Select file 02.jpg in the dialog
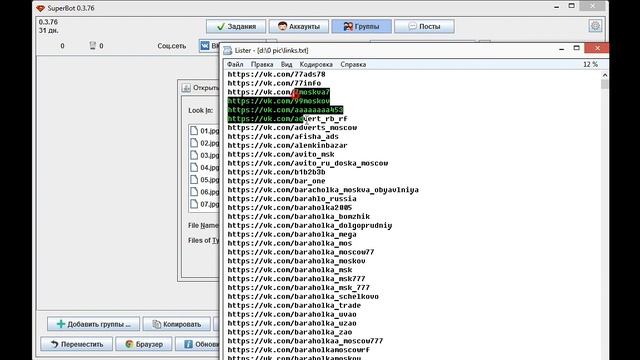Screen dimensions: 640x360 (205, 143)
